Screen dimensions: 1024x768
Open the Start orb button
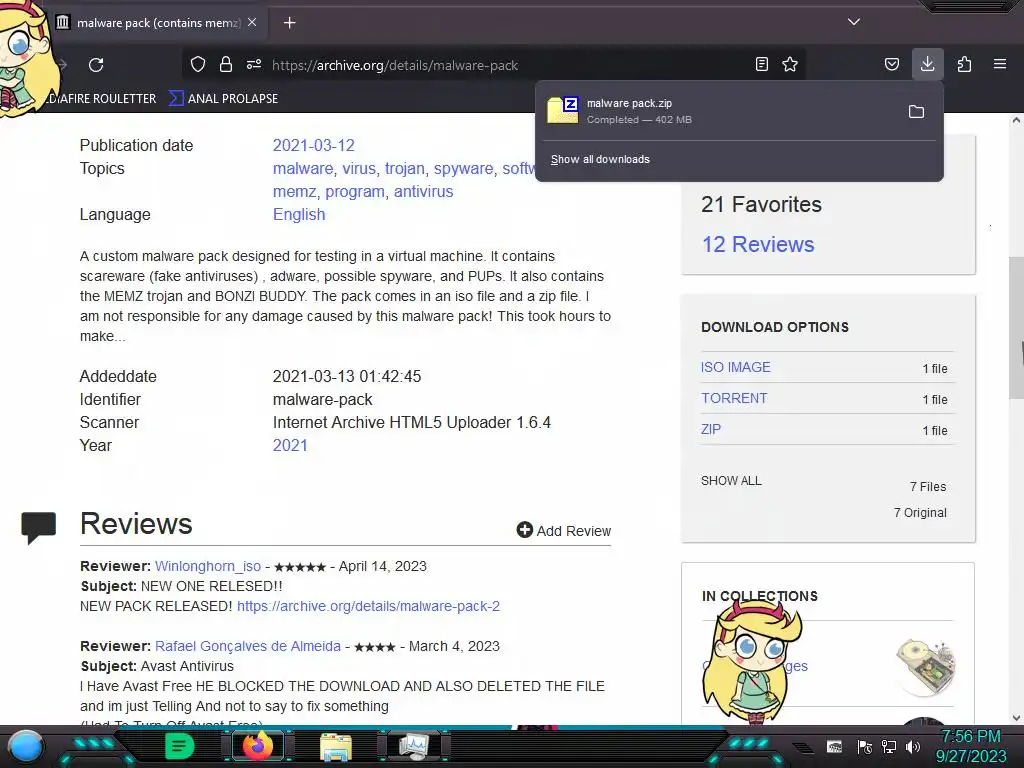point(26,746)
